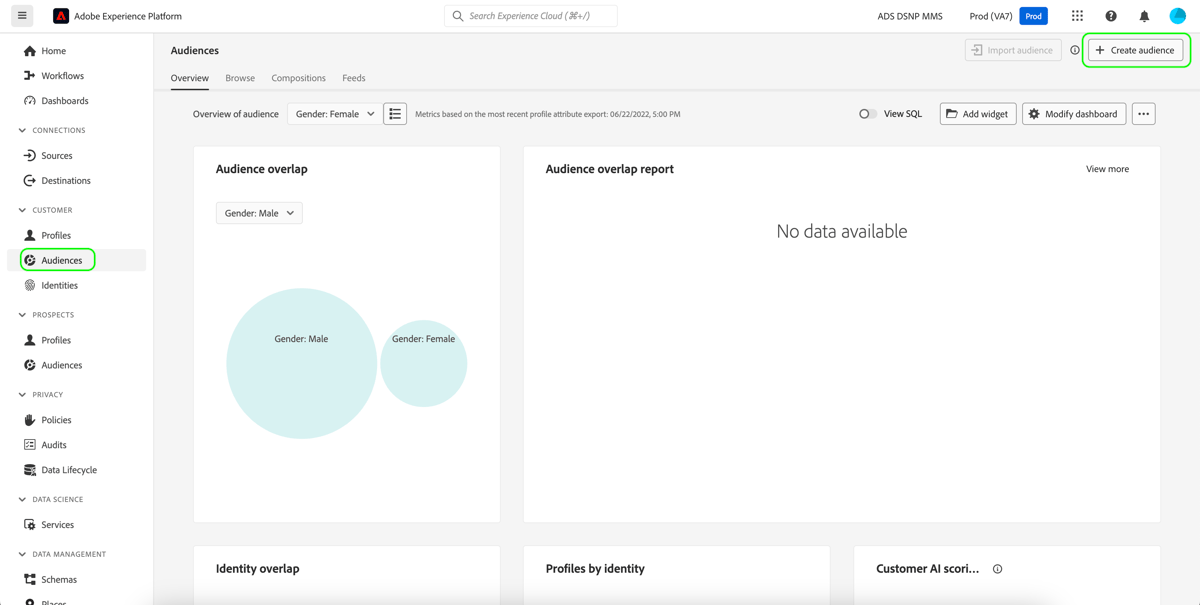
Task: Select the Compositions tab
Action: tap(297, 77)
